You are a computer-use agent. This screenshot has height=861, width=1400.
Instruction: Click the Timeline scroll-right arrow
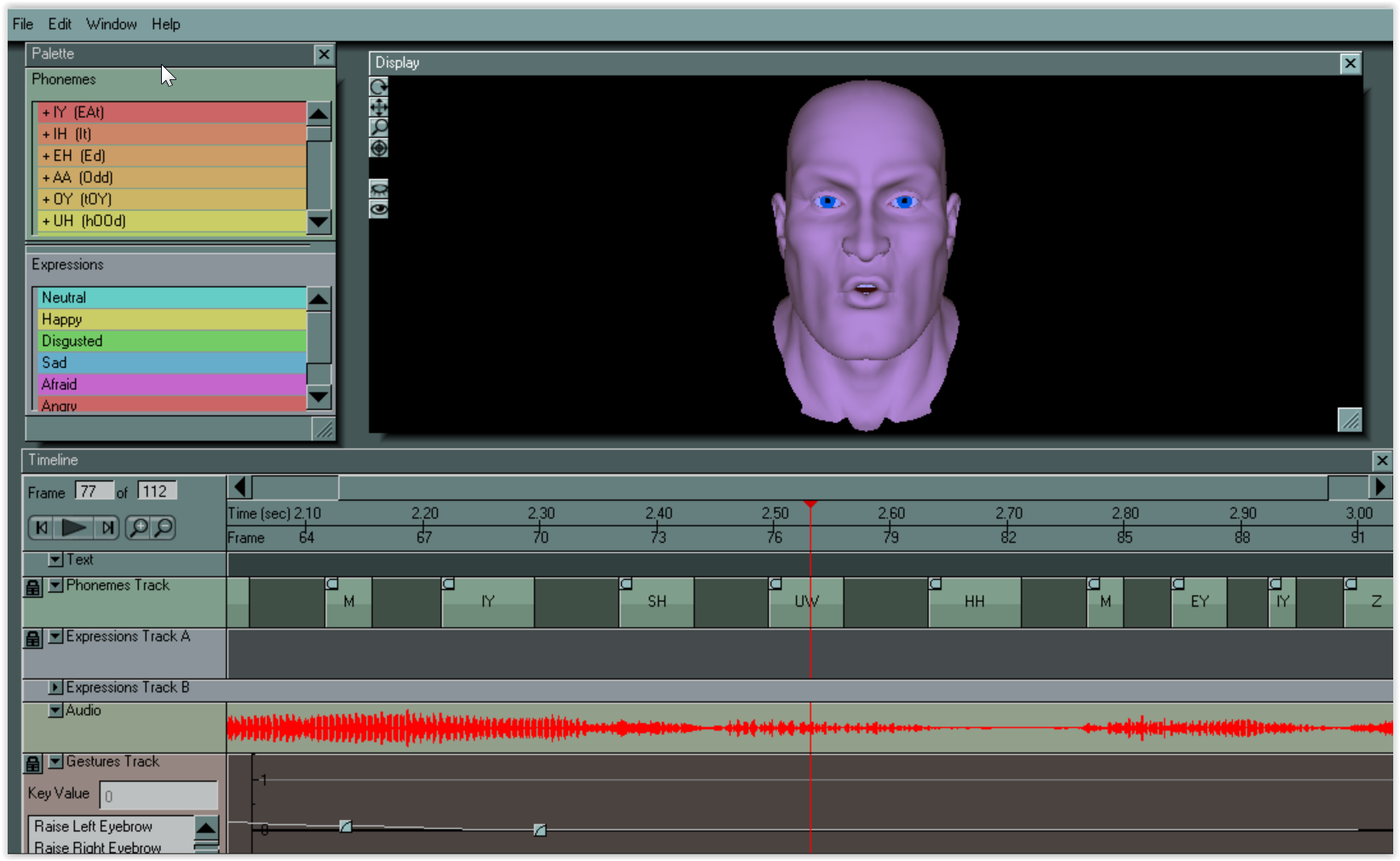[x=1380, y=487]
